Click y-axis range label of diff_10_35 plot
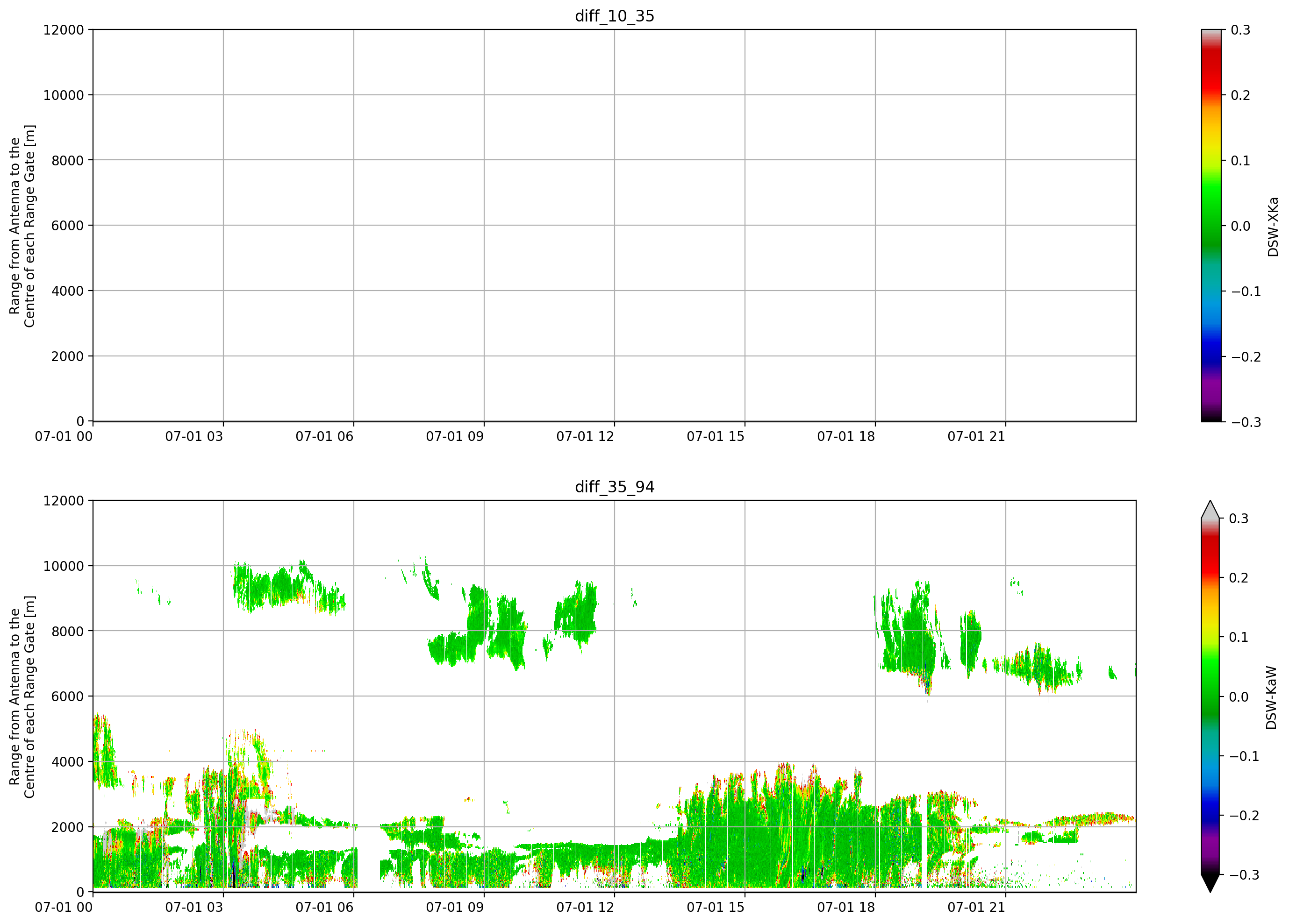The image size is (1289, 924). click(x=22, y=226)
